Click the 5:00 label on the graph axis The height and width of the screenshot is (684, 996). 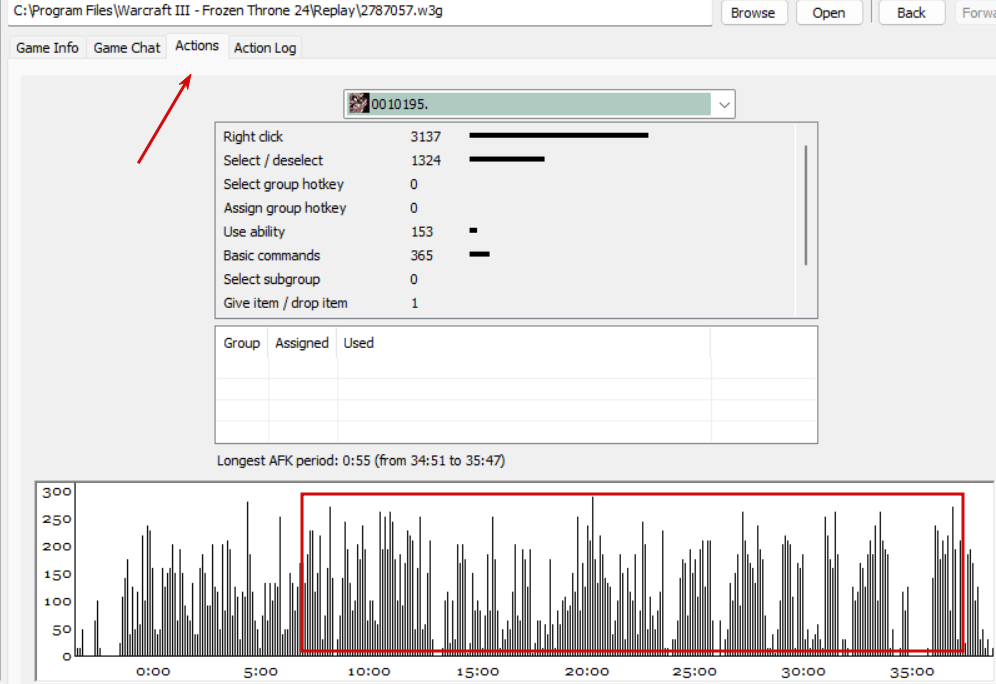pos(261,672)
